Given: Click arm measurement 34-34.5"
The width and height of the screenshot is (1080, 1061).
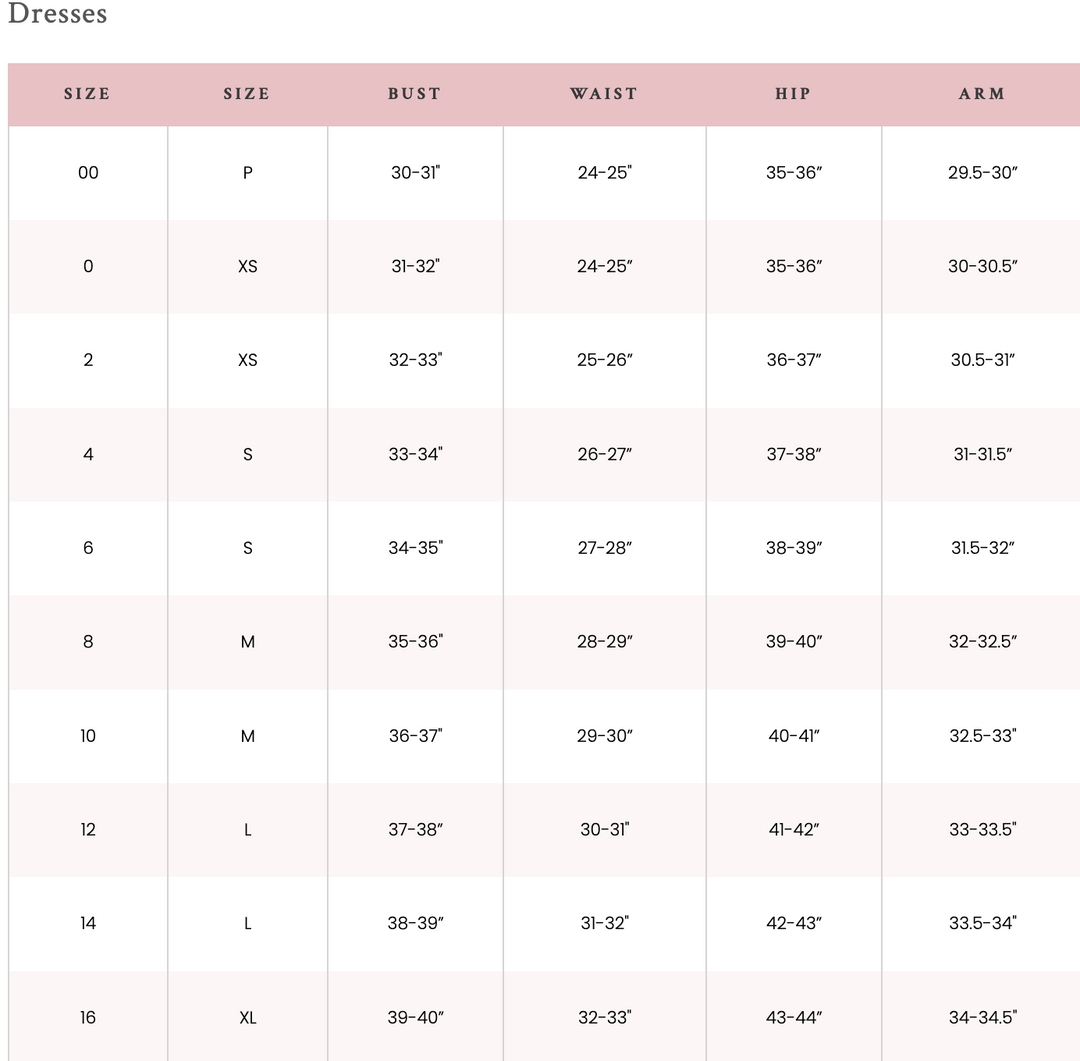Looking at the screenshot, I should [982, 1018].
